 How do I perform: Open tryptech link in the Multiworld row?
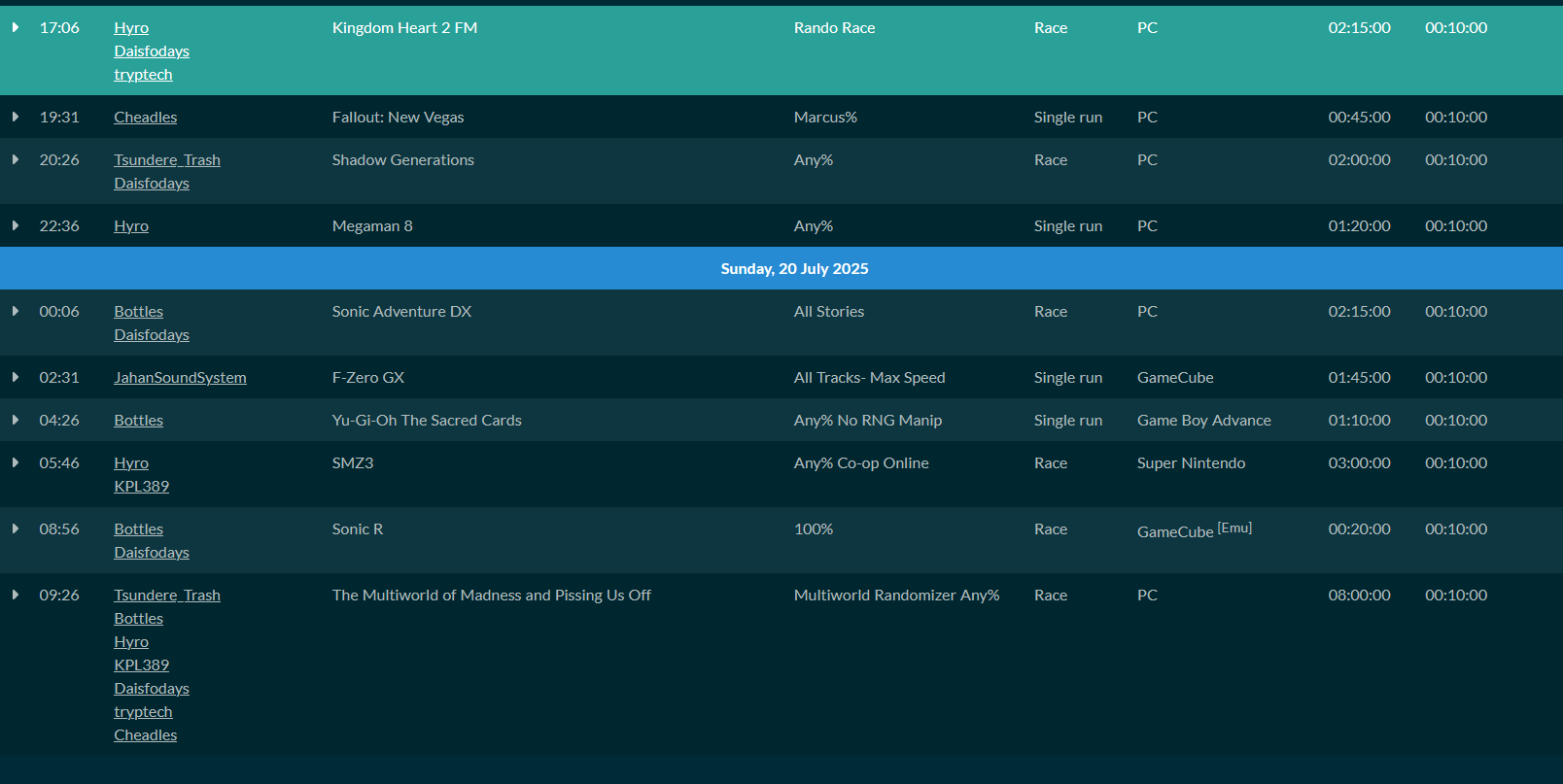click(x=143, y=712)
